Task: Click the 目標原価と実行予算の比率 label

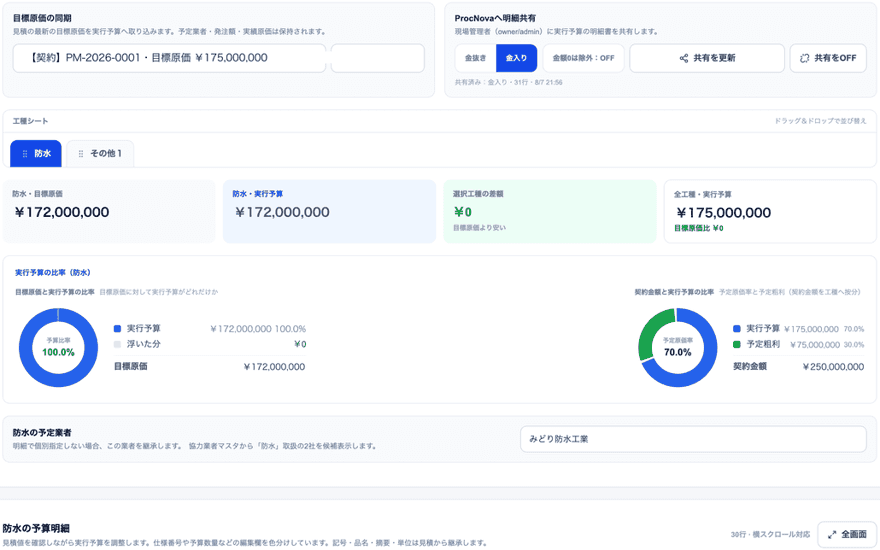Action: tap(54, 292)
